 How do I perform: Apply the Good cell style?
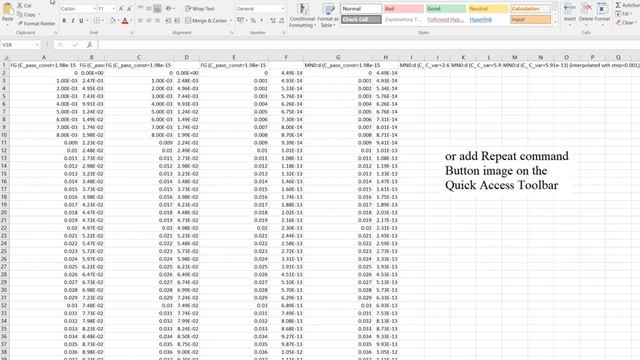pyautogui.click(x=446, y=9)
